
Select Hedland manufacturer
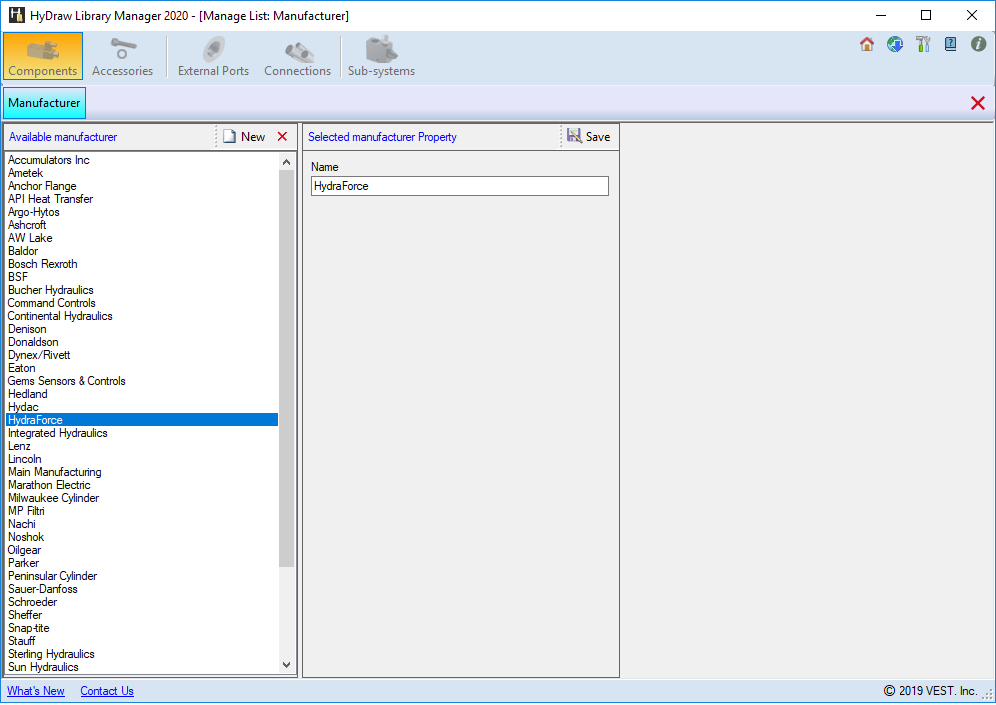(x=142, y=394)
